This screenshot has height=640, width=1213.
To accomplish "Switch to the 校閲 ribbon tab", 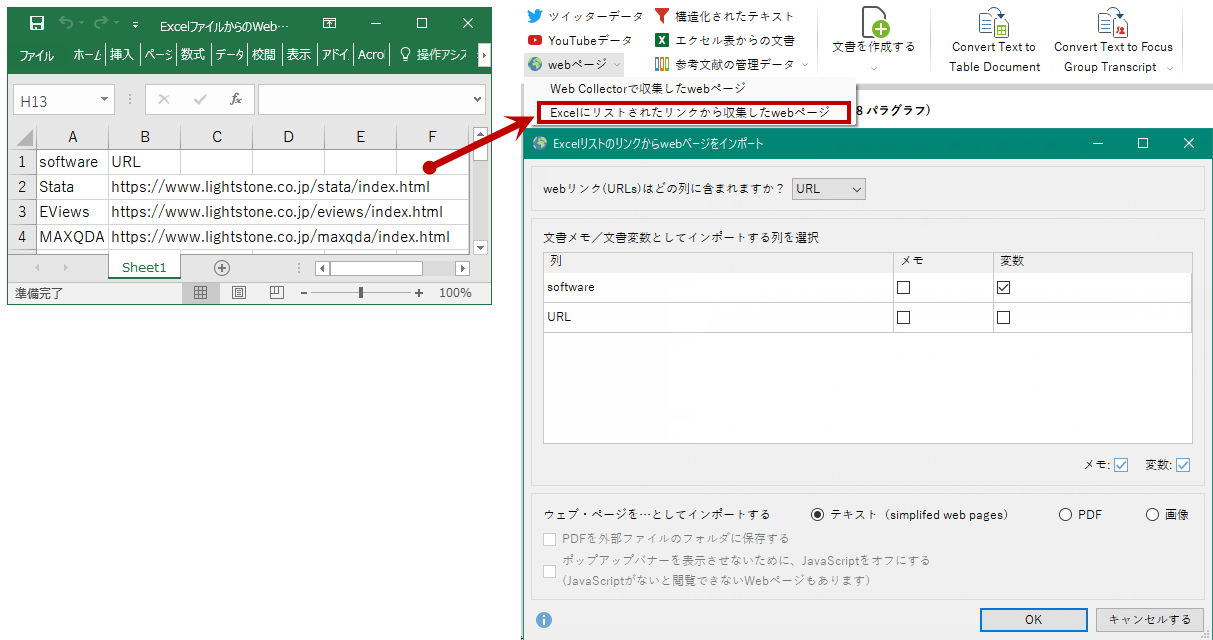I will coord(264,55).
